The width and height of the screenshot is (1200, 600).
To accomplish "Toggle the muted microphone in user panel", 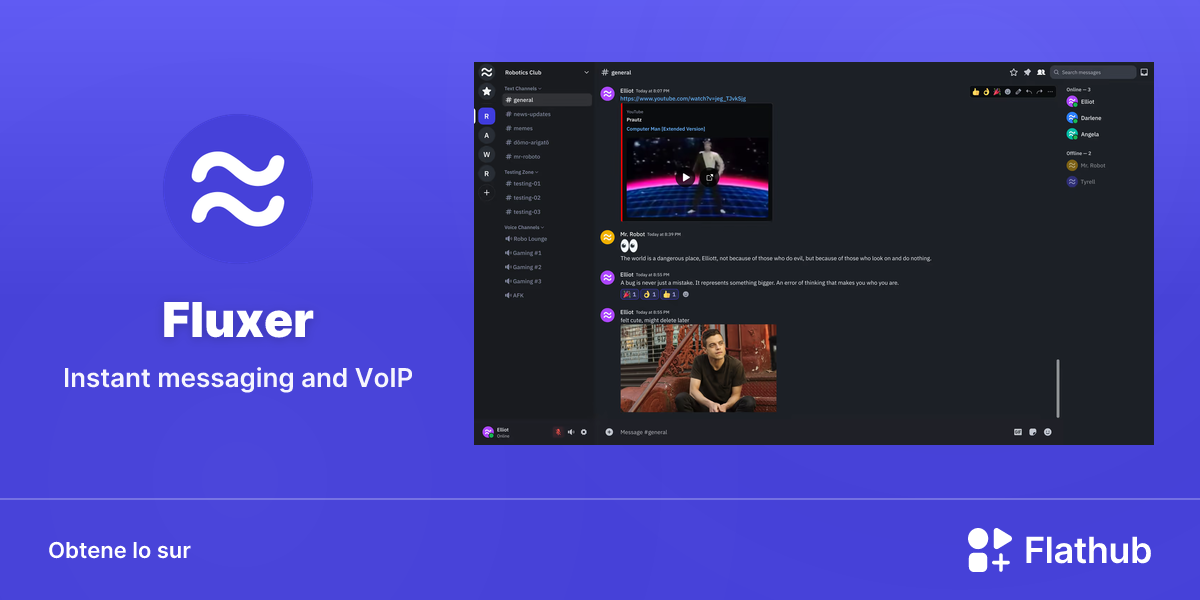I will point(558,432).
